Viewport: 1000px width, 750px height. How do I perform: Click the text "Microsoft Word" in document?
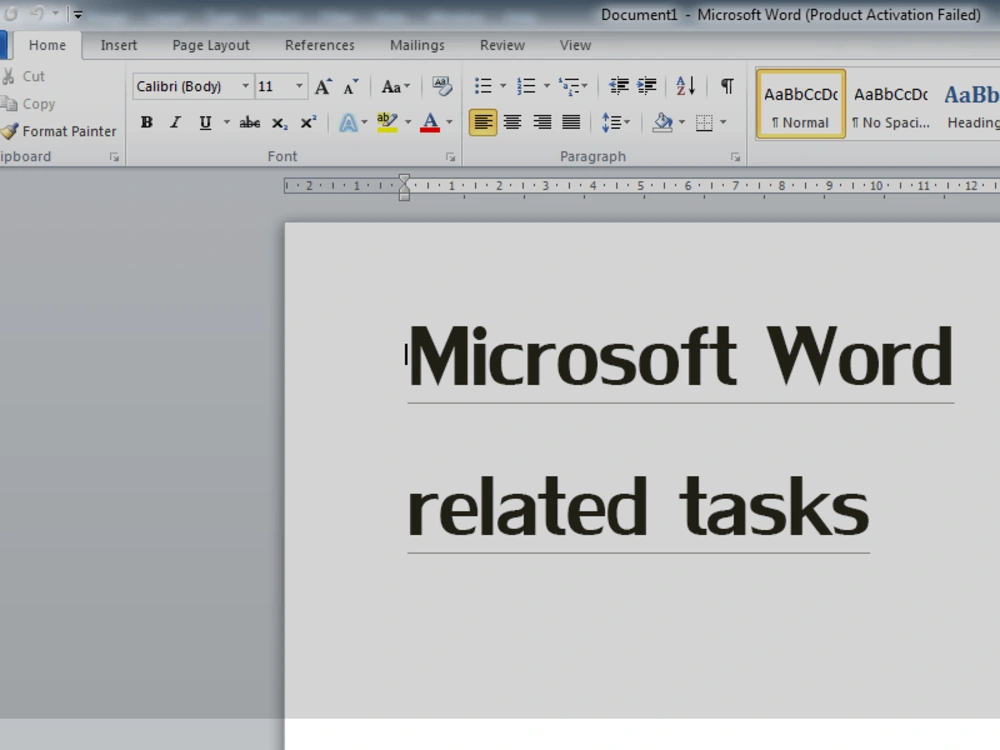pos(680,356)
